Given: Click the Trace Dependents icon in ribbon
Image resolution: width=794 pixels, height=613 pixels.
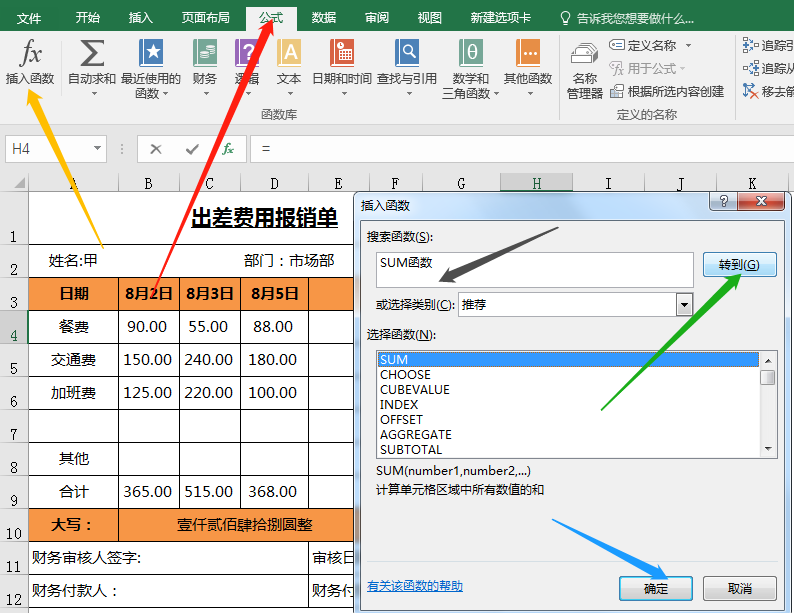Looking at the screenshot, I should pos(750,68).
